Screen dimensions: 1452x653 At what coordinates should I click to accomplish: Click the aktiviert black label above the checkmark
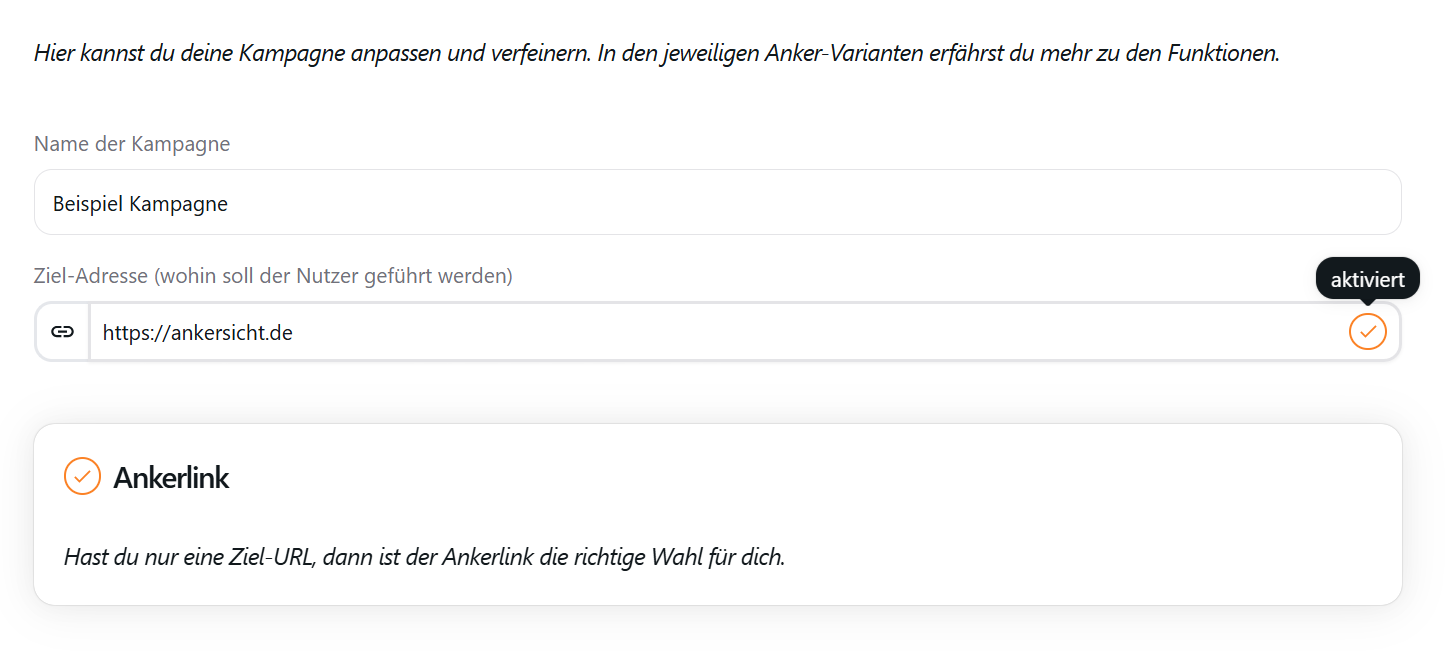tap(1367, 278)
